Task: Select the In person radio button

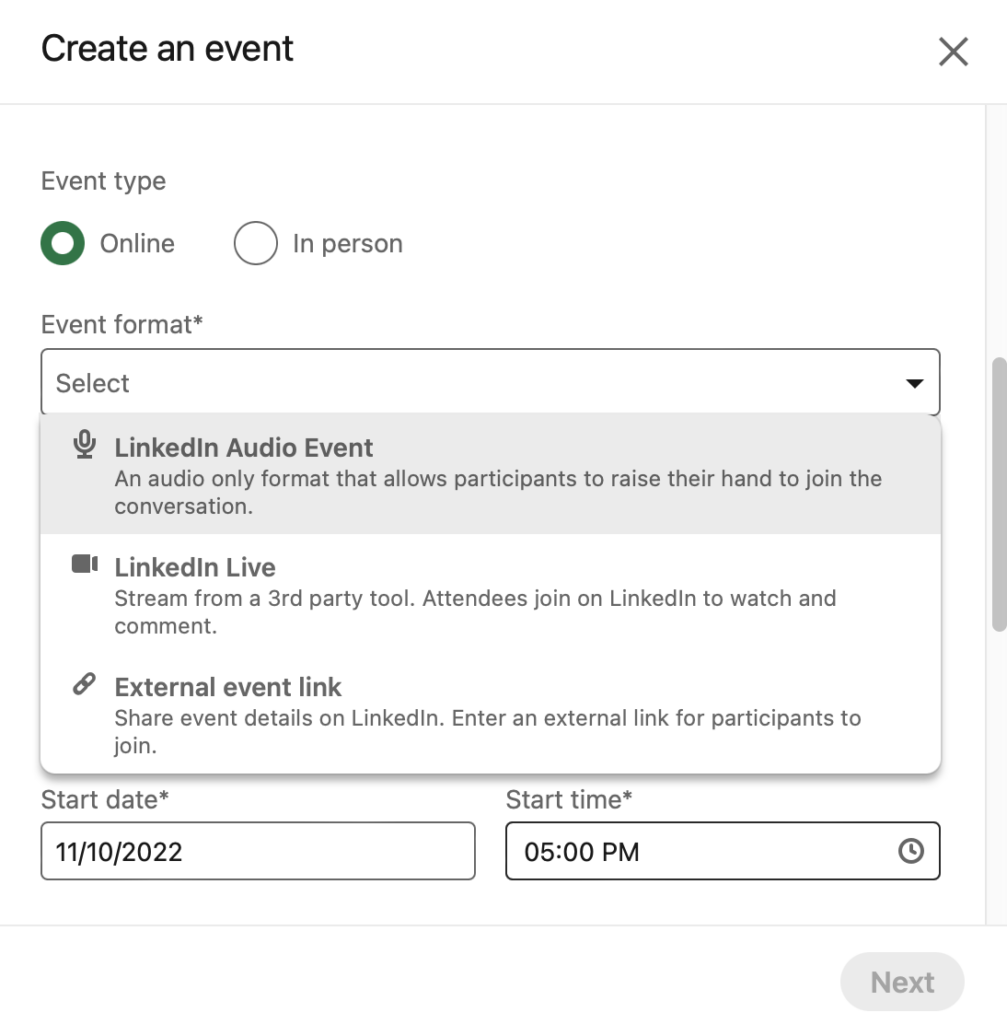Action: (x=255, y=244)
